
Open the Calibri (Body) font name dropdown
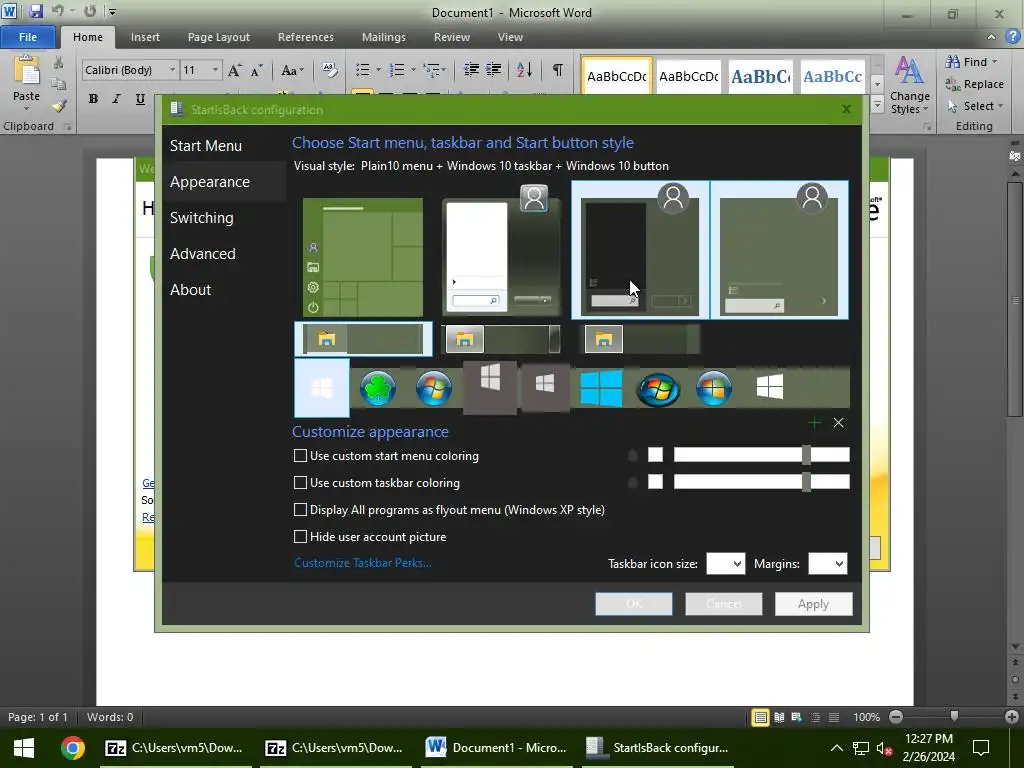(172, 70)
